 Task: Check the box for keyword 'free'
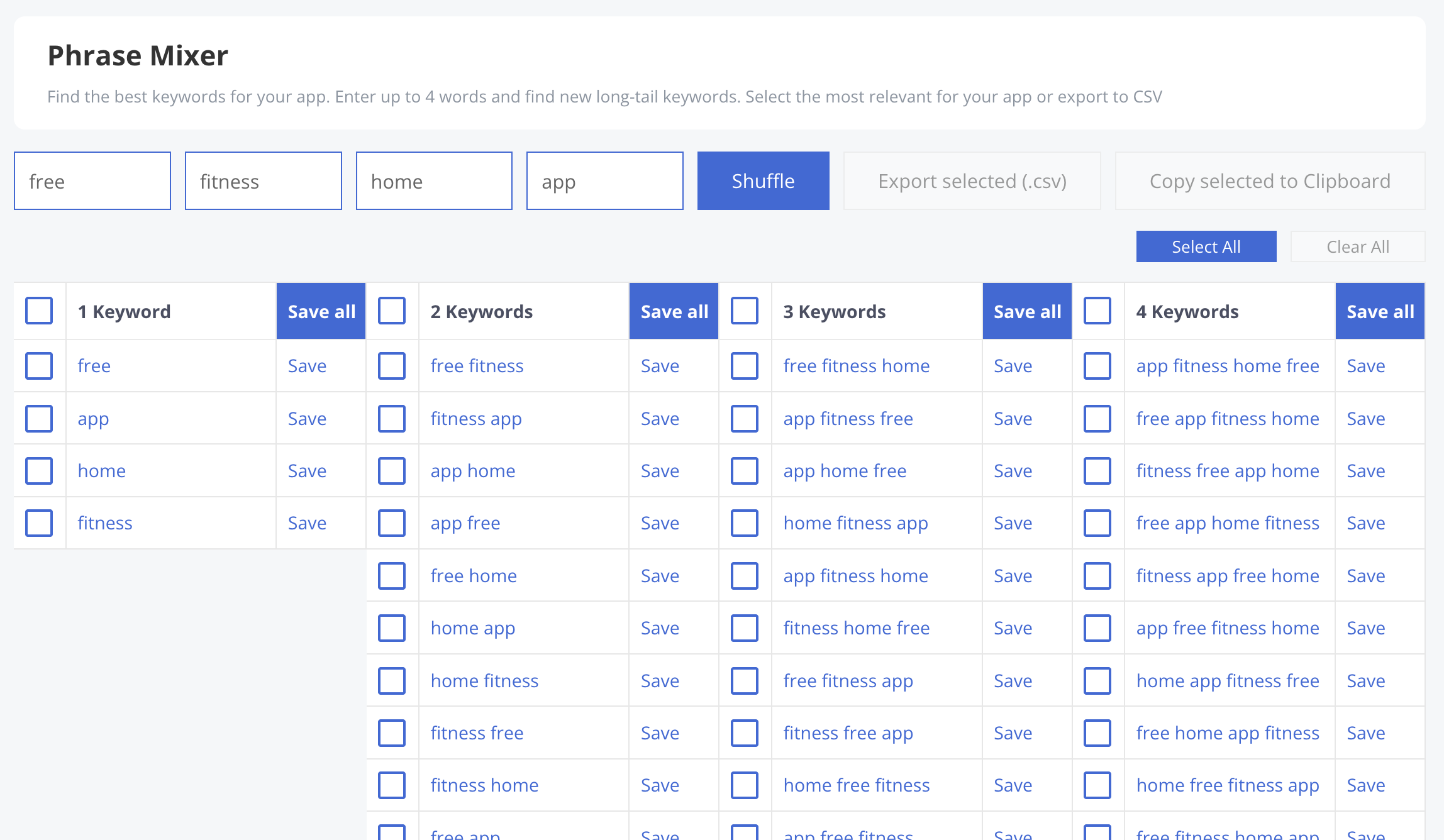pos(39,366)
